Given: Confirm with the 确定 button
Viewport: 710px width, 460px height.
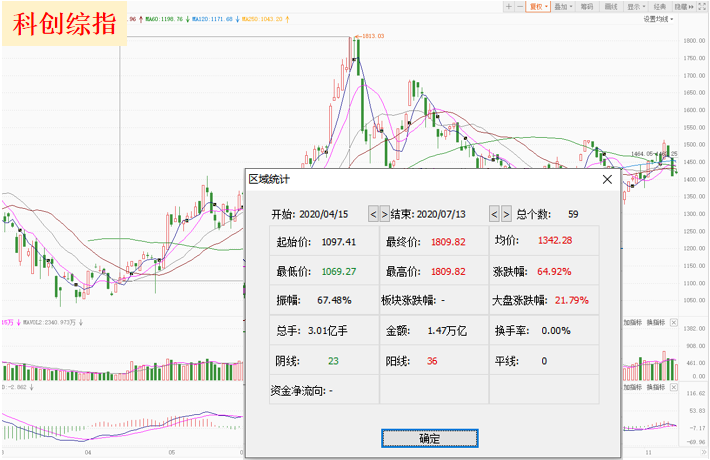Looking at the screenshot, I should [429, 438].
